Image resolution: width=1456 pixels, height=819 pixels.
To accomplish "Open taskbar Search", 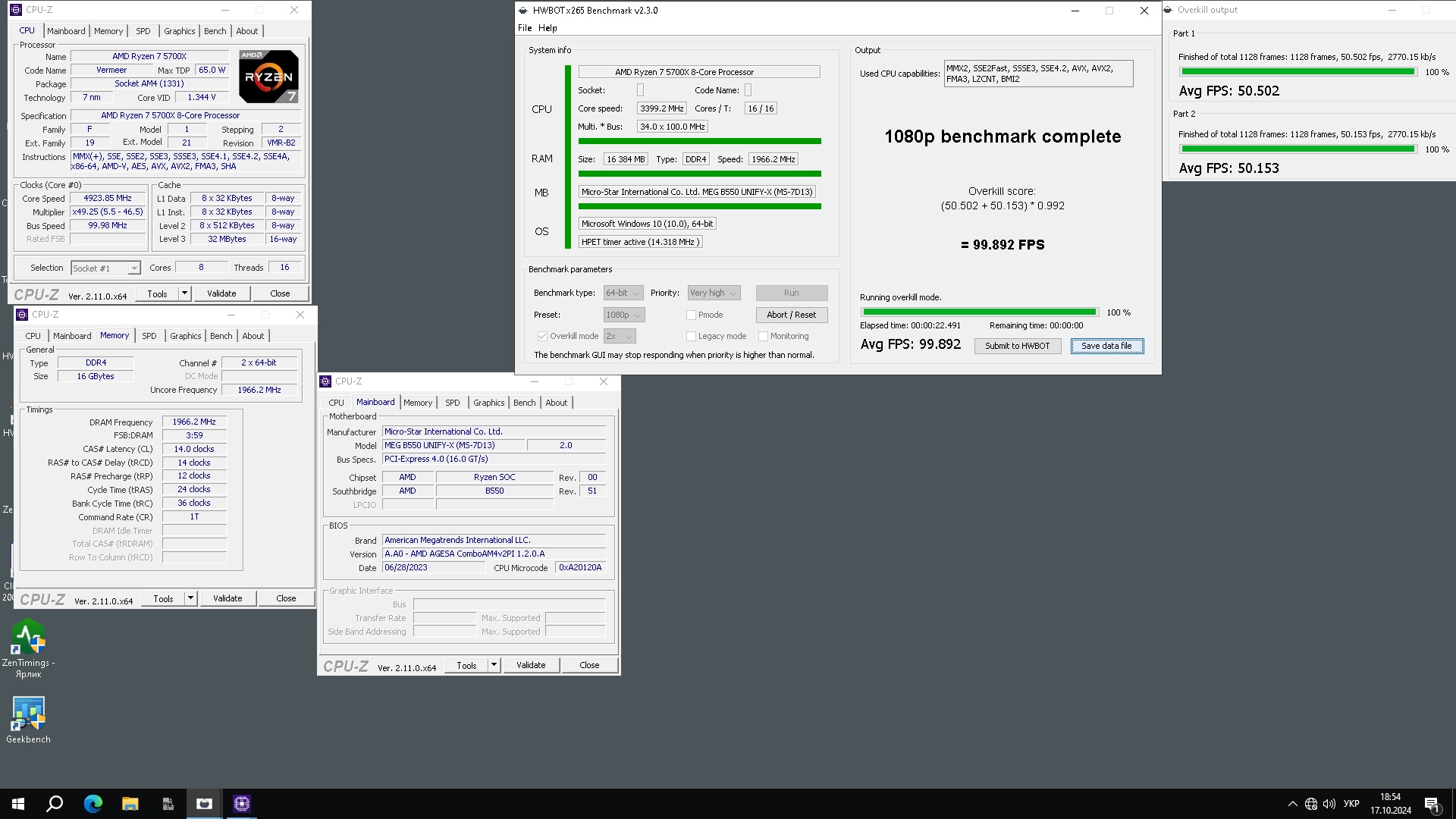I will point(55,804).
